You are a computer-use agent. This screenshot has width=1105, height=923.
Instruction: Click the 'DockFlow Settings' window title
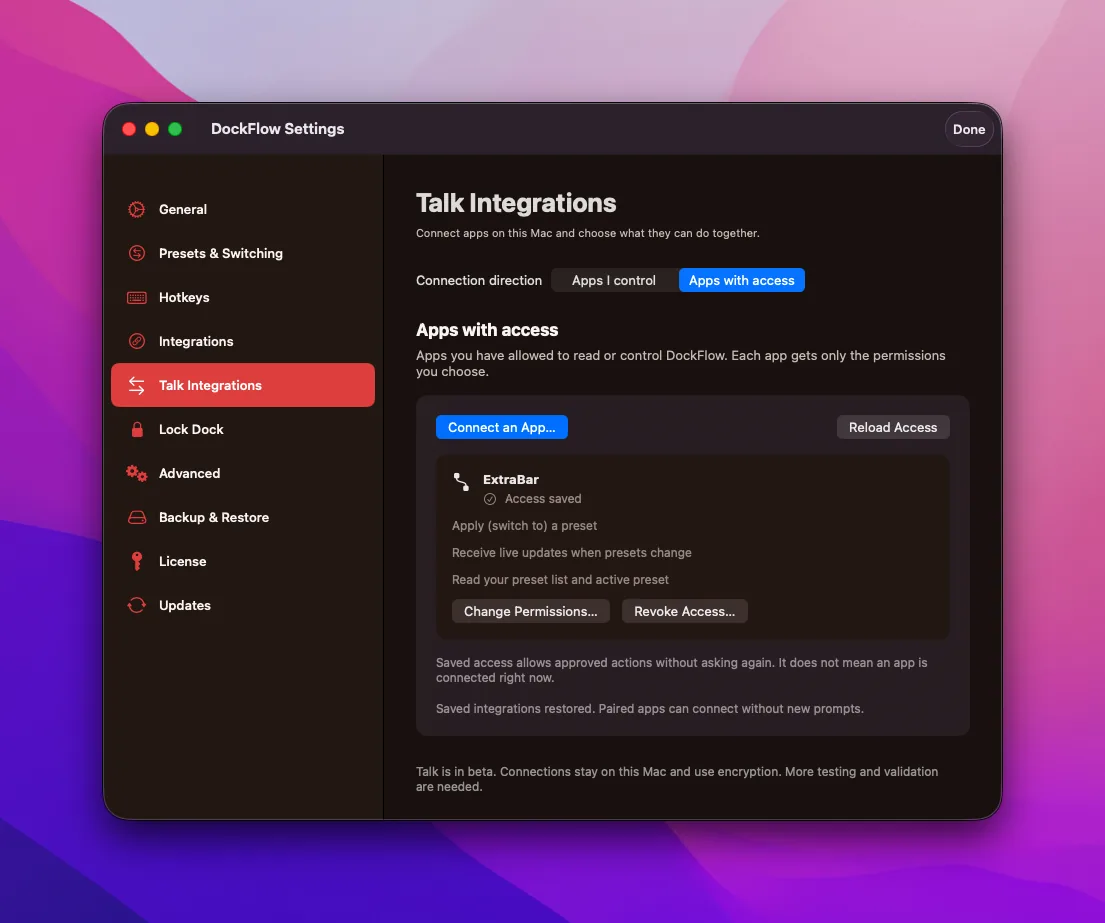[x=278, y=129]
